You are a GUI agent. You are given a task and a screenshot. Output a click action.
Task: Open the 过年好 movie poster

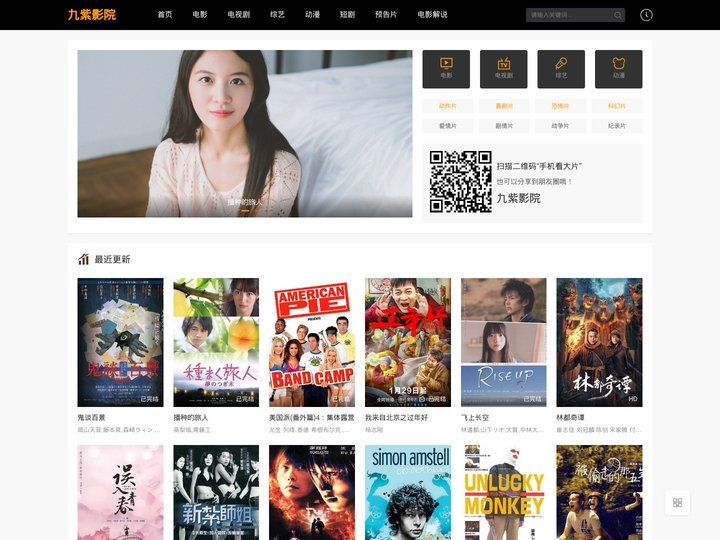click(408, 342)
